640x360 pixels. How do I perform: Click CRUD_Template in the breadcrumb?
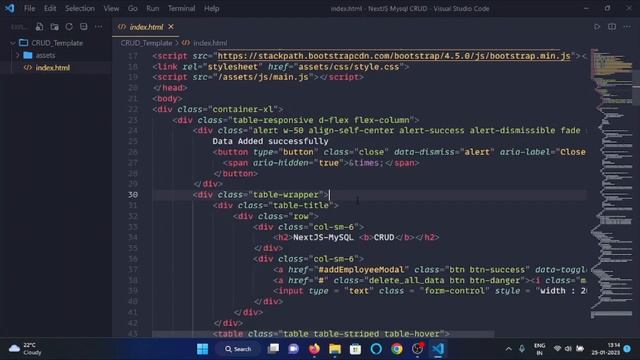[x=146, y=43]
